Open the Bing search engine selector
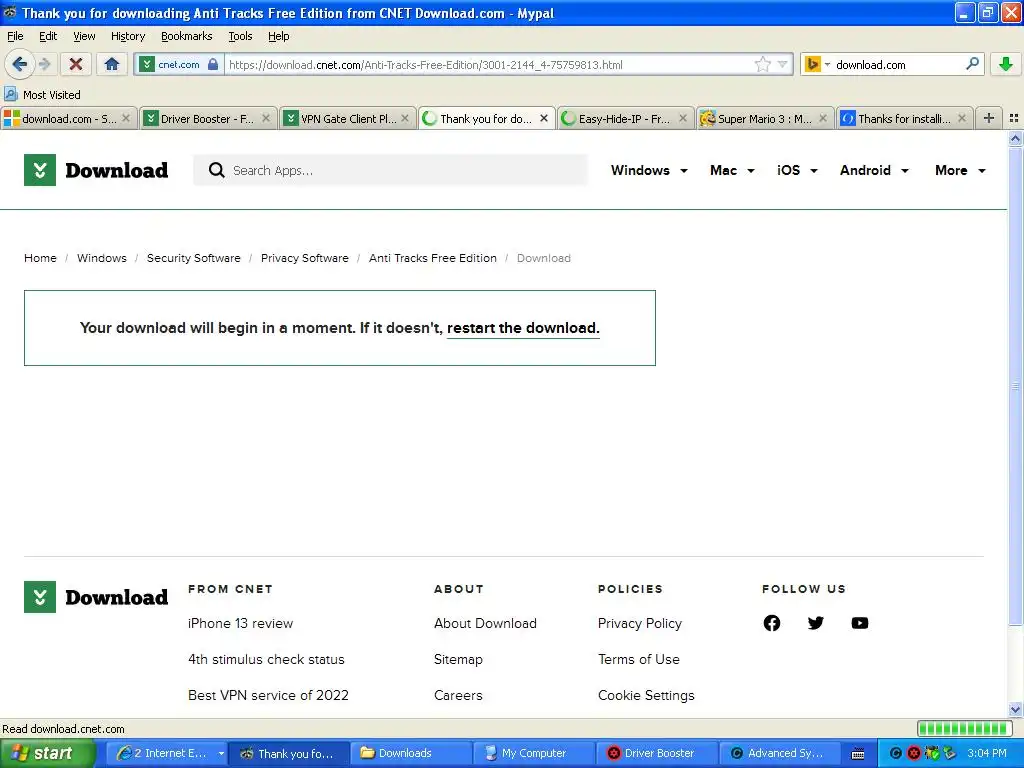 [x=816, y=64]
